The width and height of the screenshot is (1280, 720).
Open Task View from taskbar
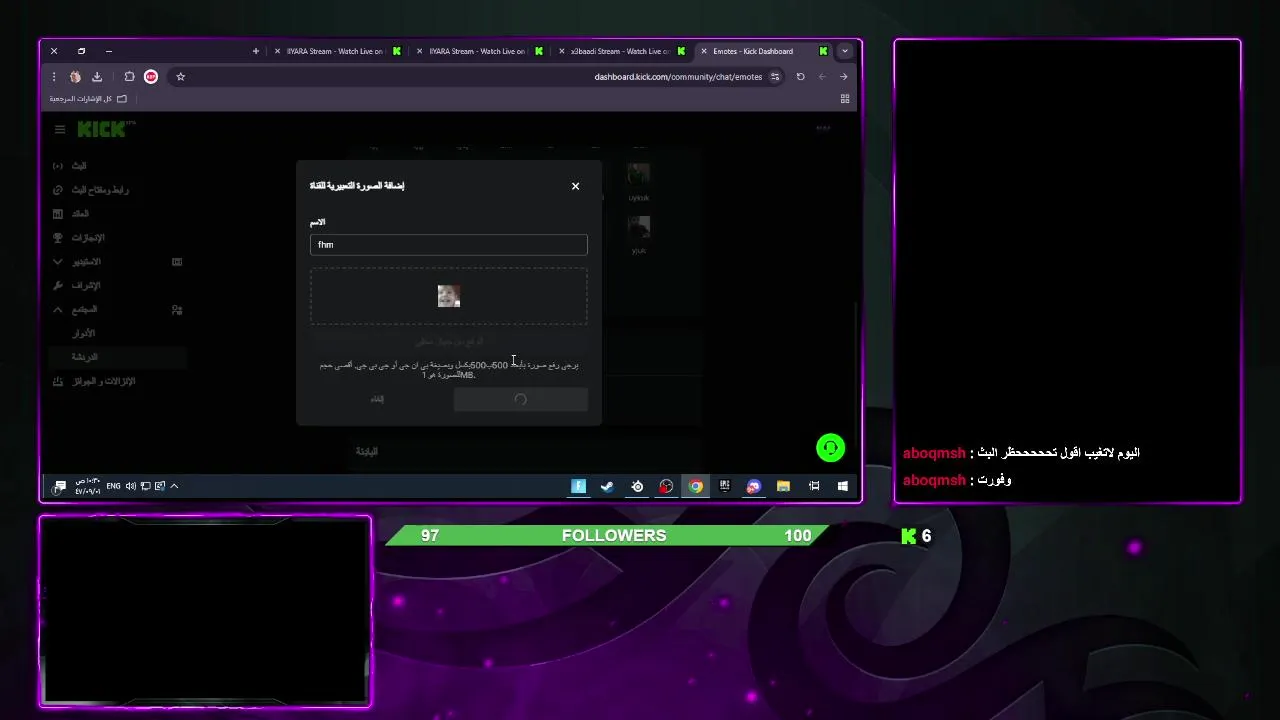tap(814, 486)
